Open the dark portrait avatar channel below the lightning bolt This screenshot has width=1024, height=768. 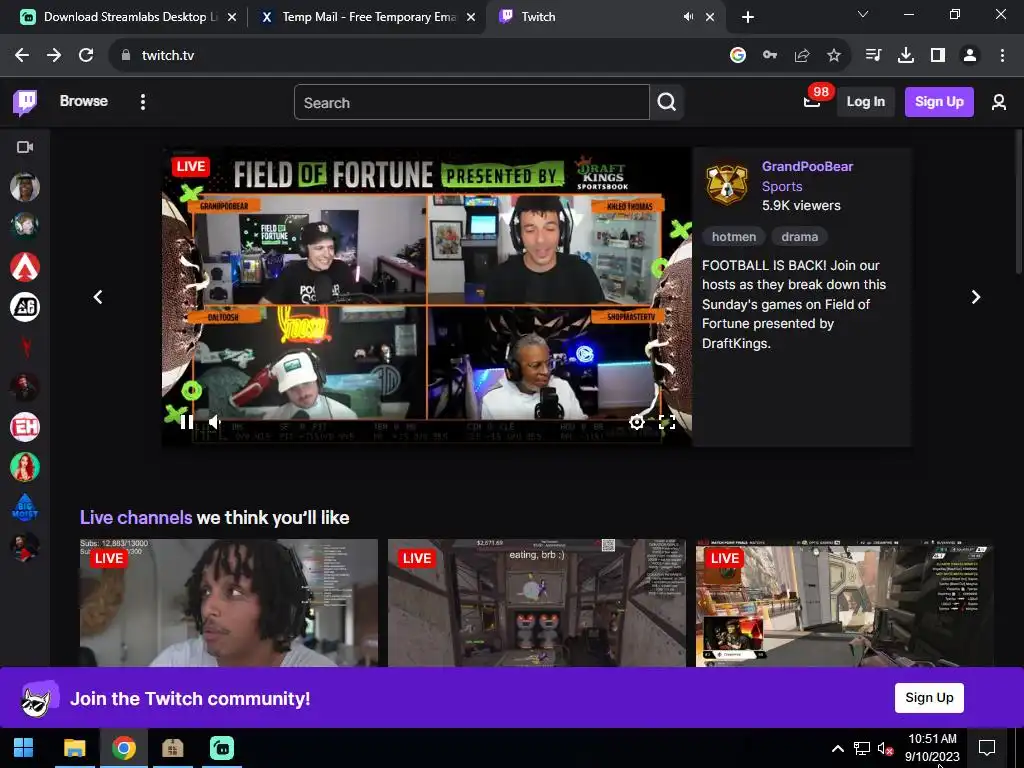(x=25, y=387)
